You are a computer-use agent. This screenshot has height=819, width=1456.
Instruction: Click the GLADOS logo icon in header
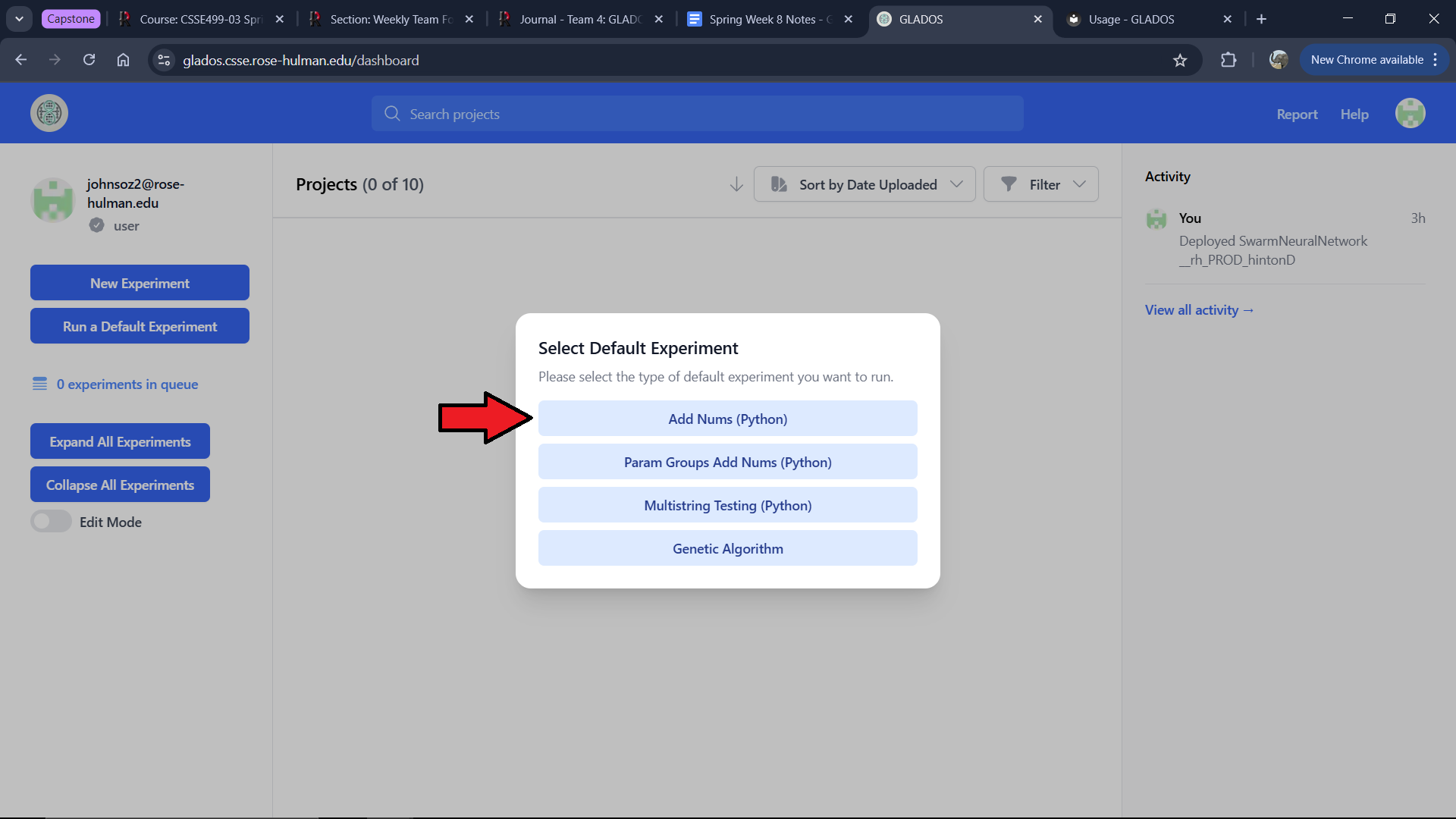[x=49, y=114]
